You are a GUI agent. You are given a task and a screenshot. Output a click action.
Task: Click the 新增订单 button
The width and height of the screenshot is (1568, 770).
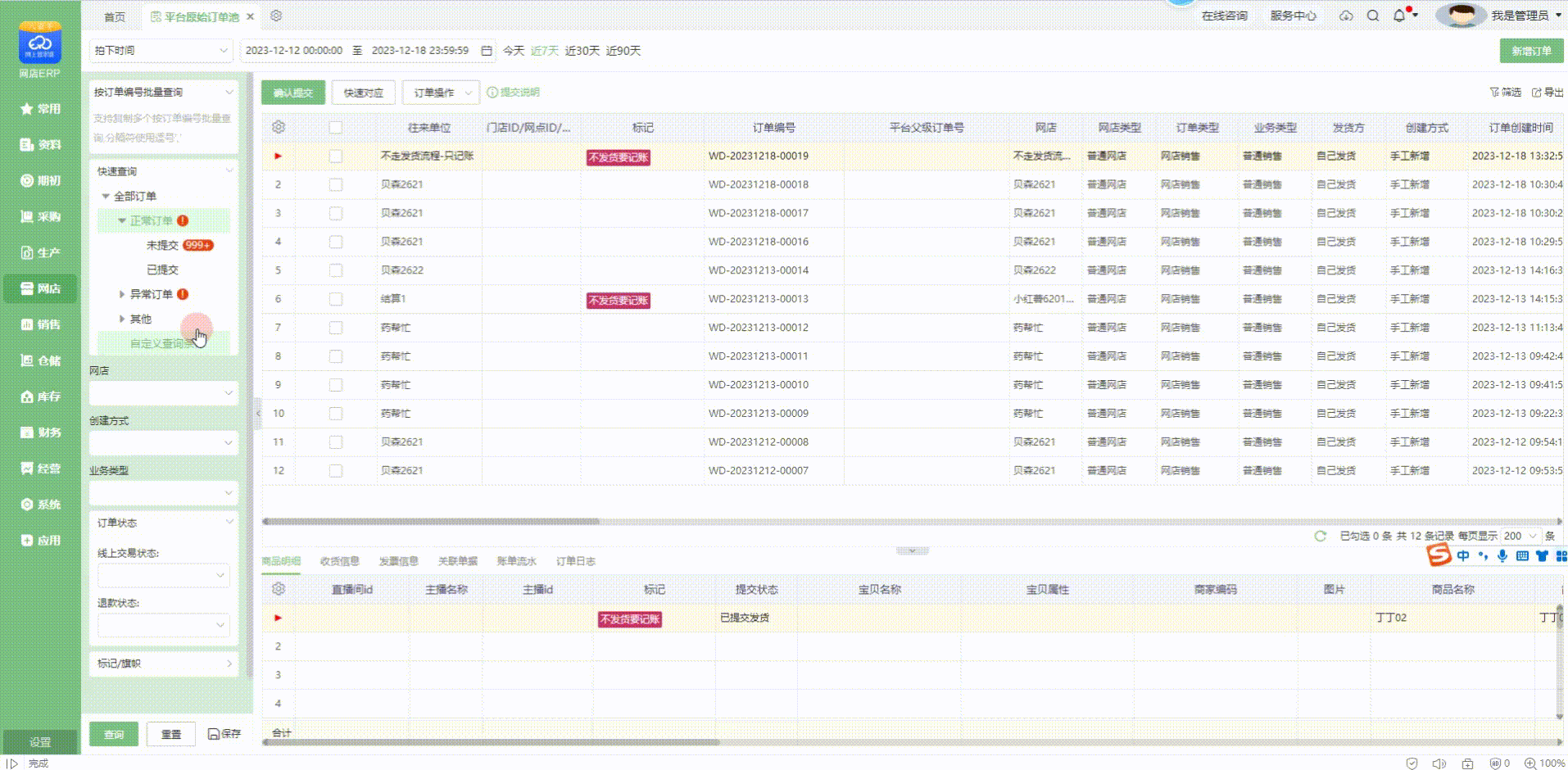point(1530,51)
